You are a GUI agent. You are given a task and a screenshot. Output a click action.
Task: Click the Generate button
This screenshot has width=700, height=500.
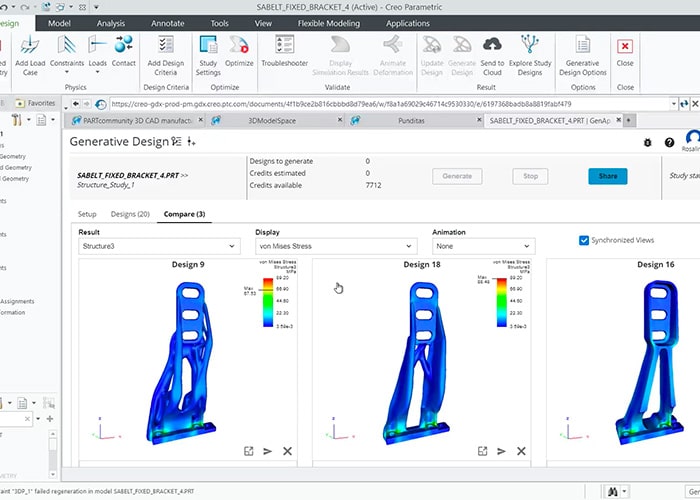[x=457, y=176]
